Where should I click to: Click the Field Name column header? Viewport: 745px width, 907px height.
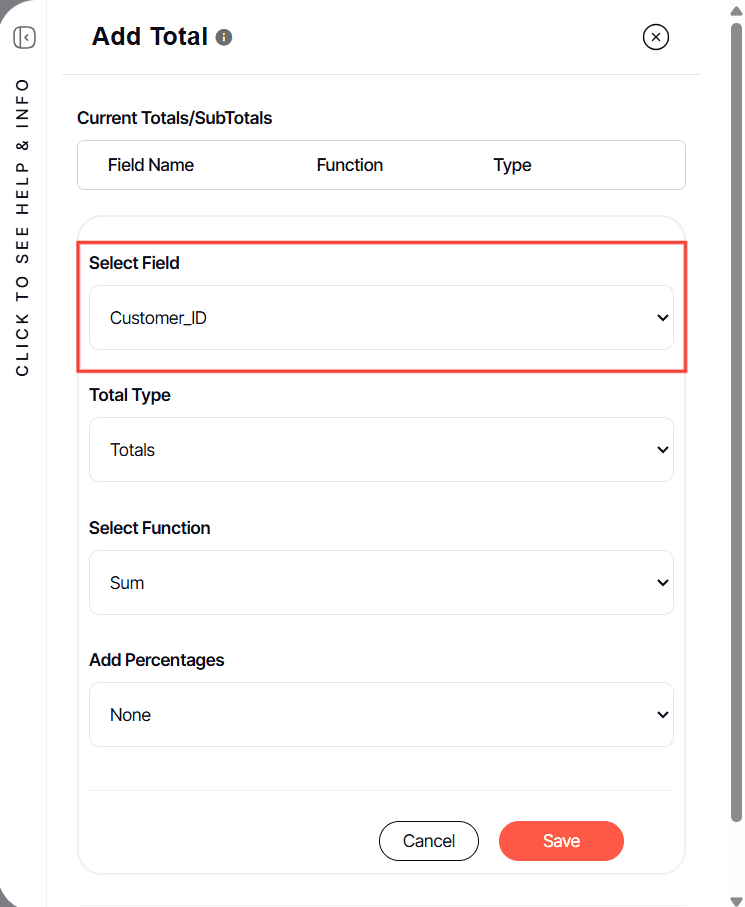tap(150, 165)
